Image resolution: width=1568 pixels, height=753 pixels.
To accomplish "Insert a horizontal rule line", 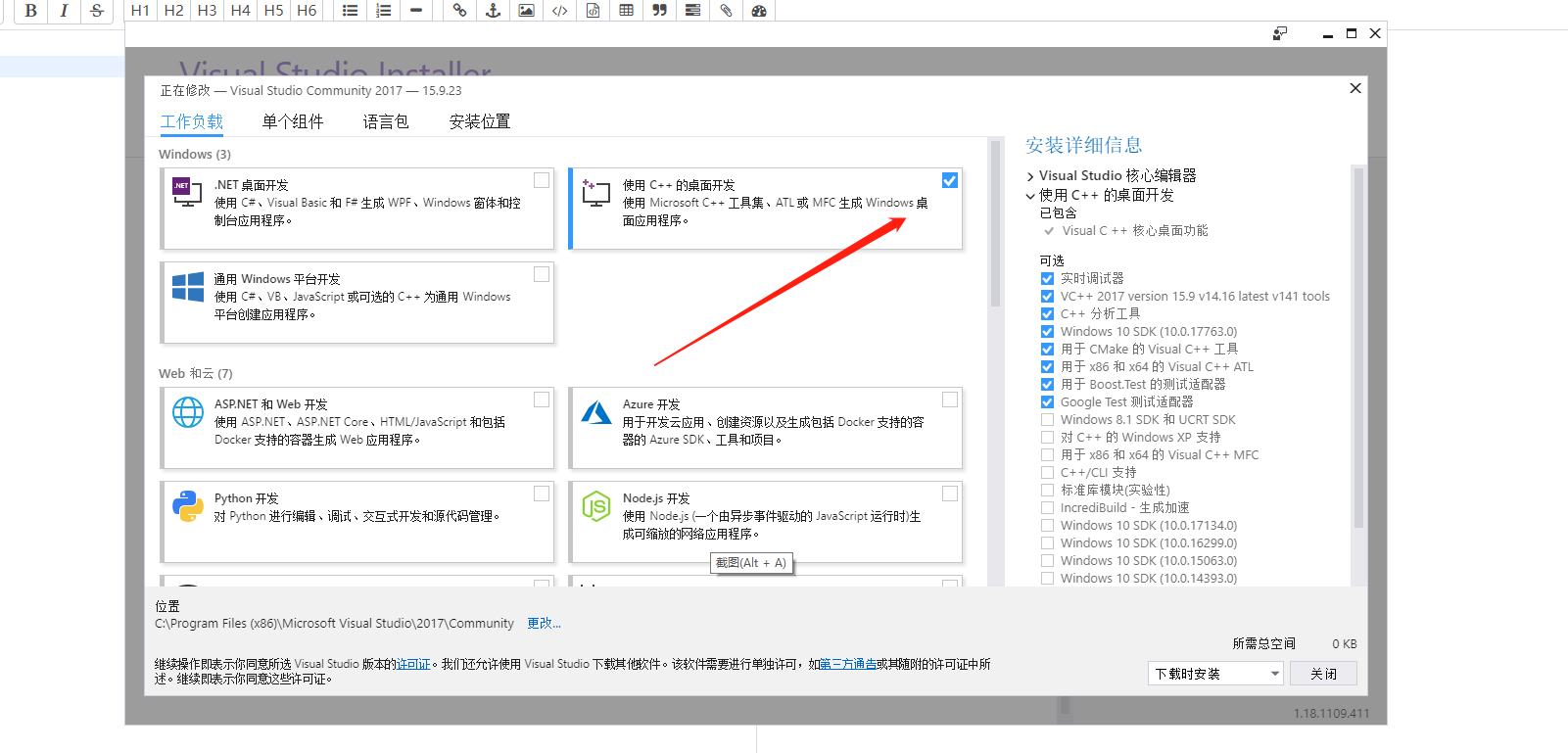I will (416, 11).
